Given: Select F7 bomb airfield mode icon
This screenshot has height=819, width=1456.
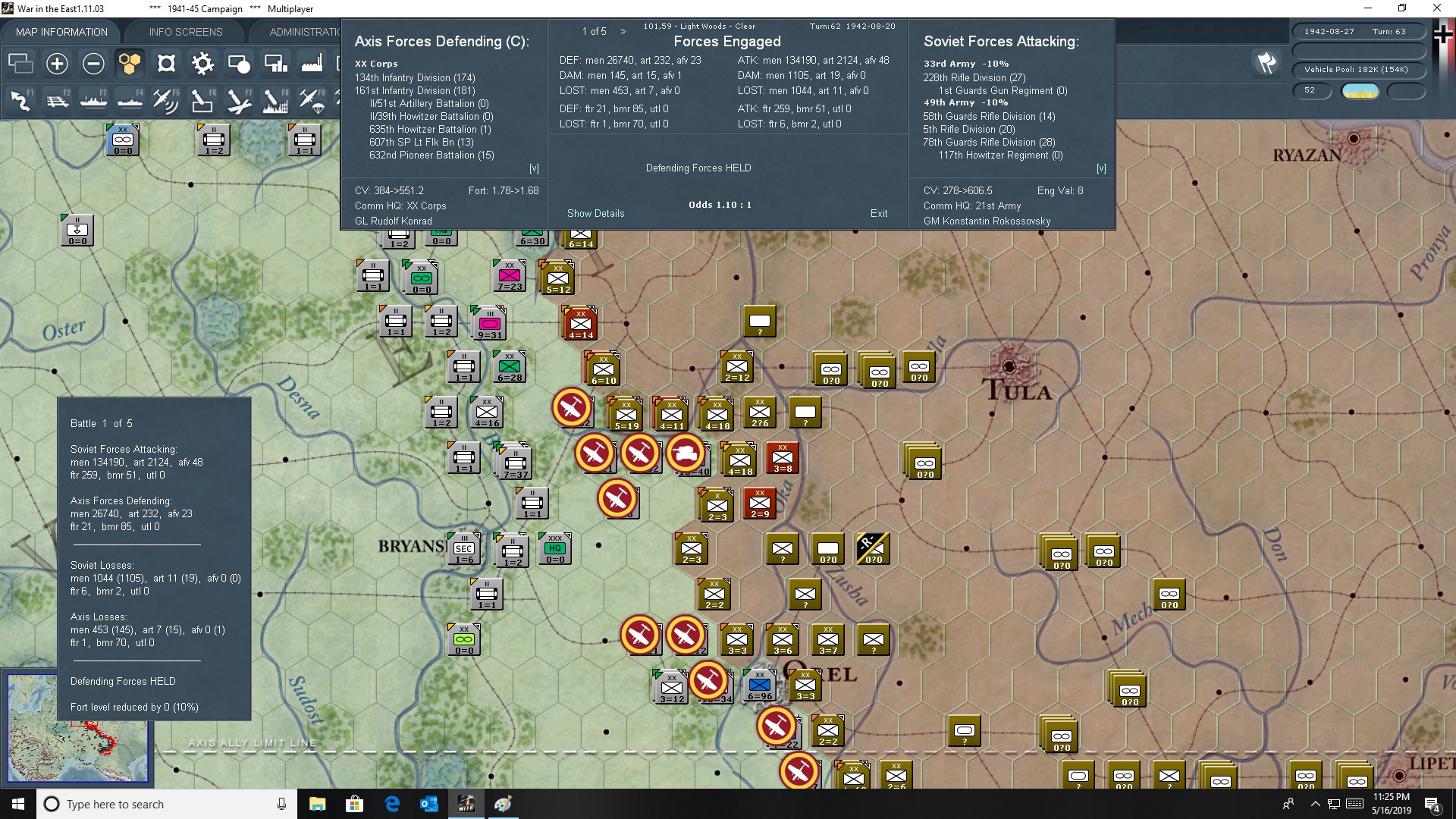Looking at the screenshot, I should (x=239, y=100).
